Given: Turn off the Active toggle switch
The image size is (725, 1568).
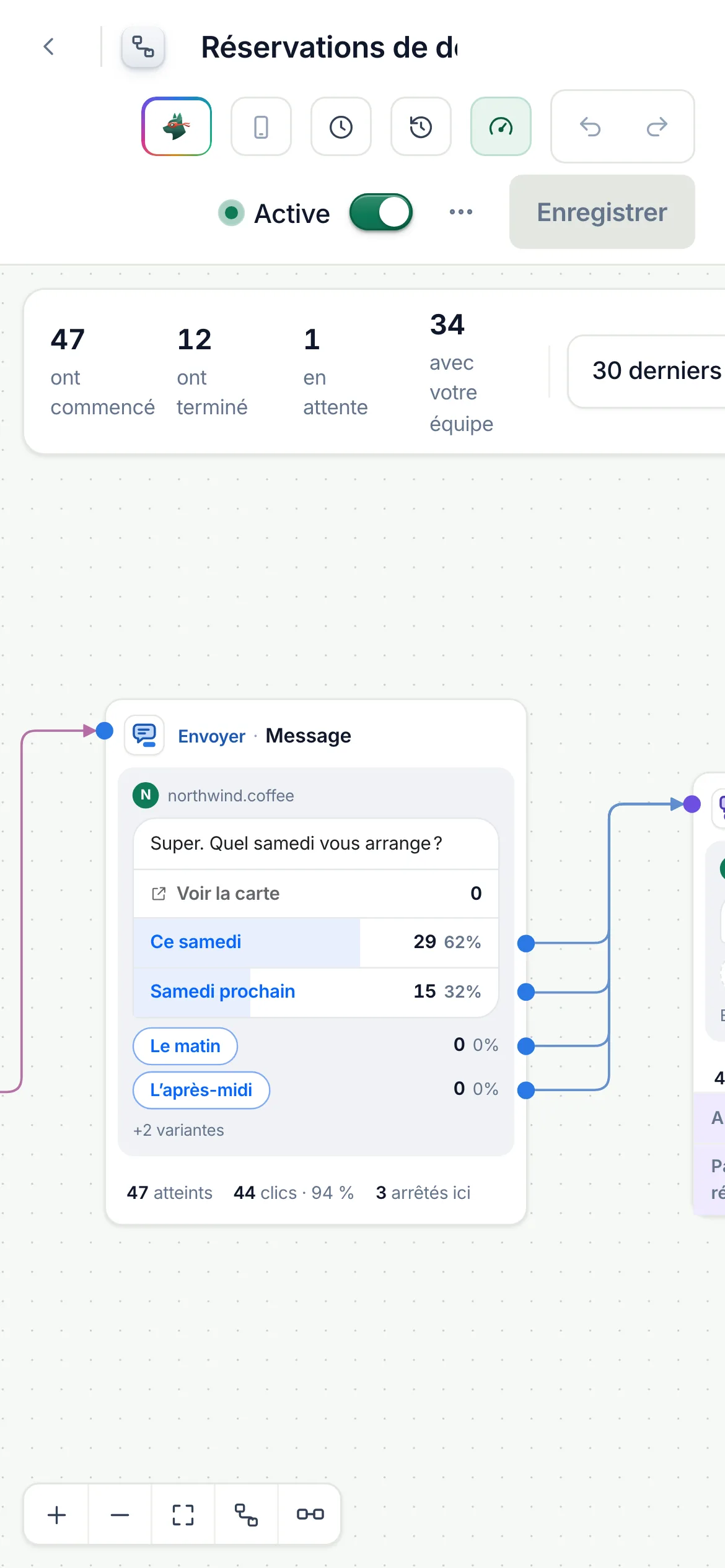Looking at the screenshot, I should [x=381, y=212].
